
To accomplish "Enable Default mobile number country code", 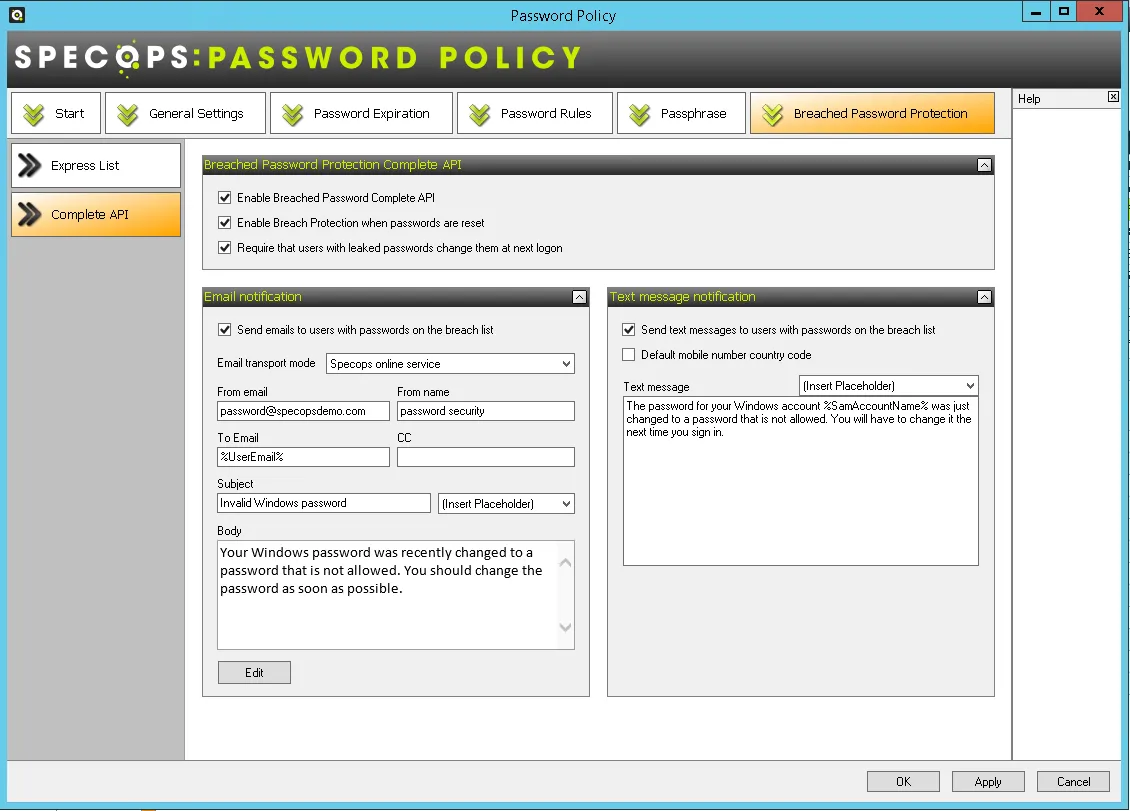I will [628, 355].
